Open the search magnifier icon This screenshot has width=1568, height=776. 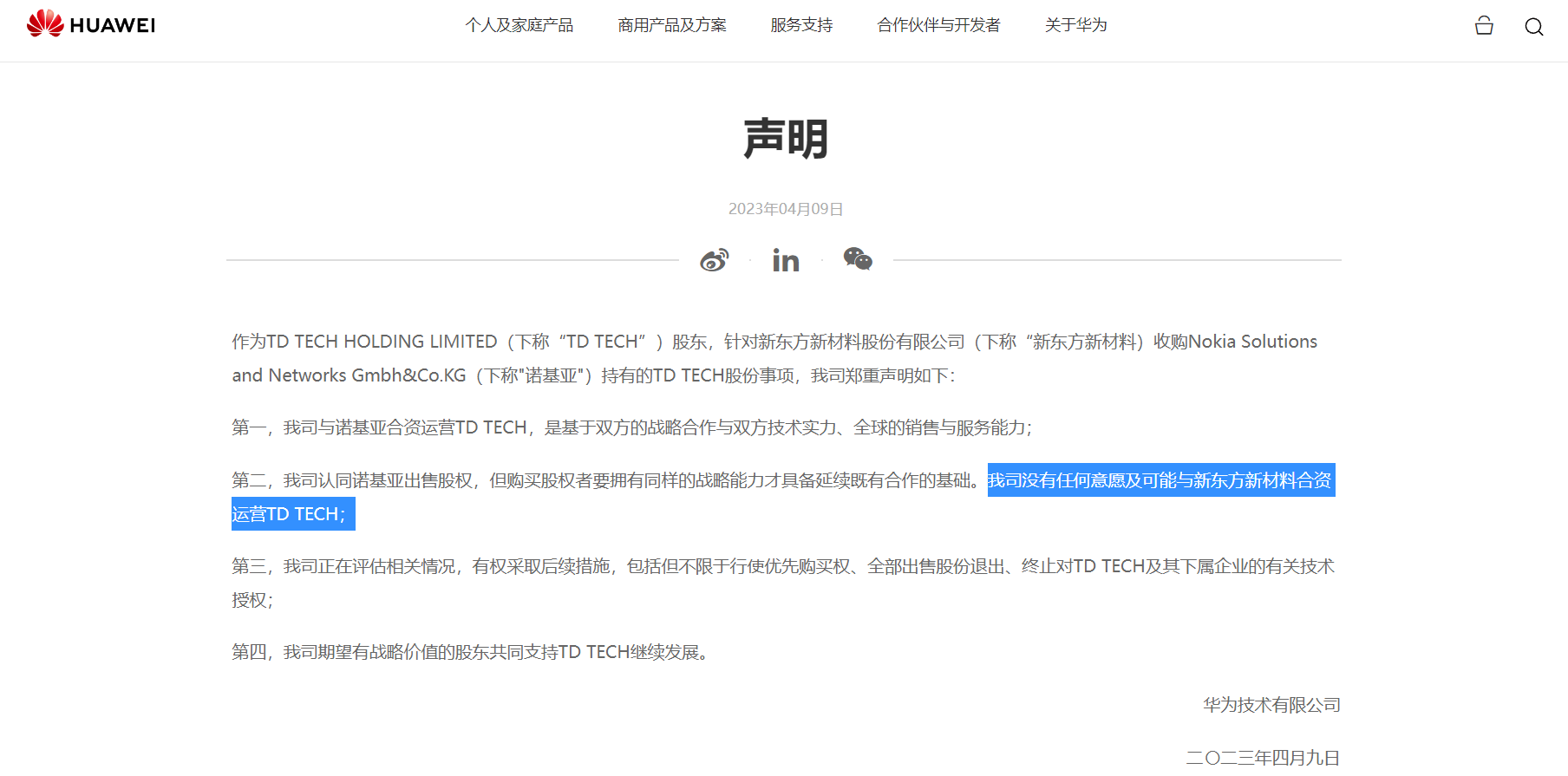(x=1533, y=27)
